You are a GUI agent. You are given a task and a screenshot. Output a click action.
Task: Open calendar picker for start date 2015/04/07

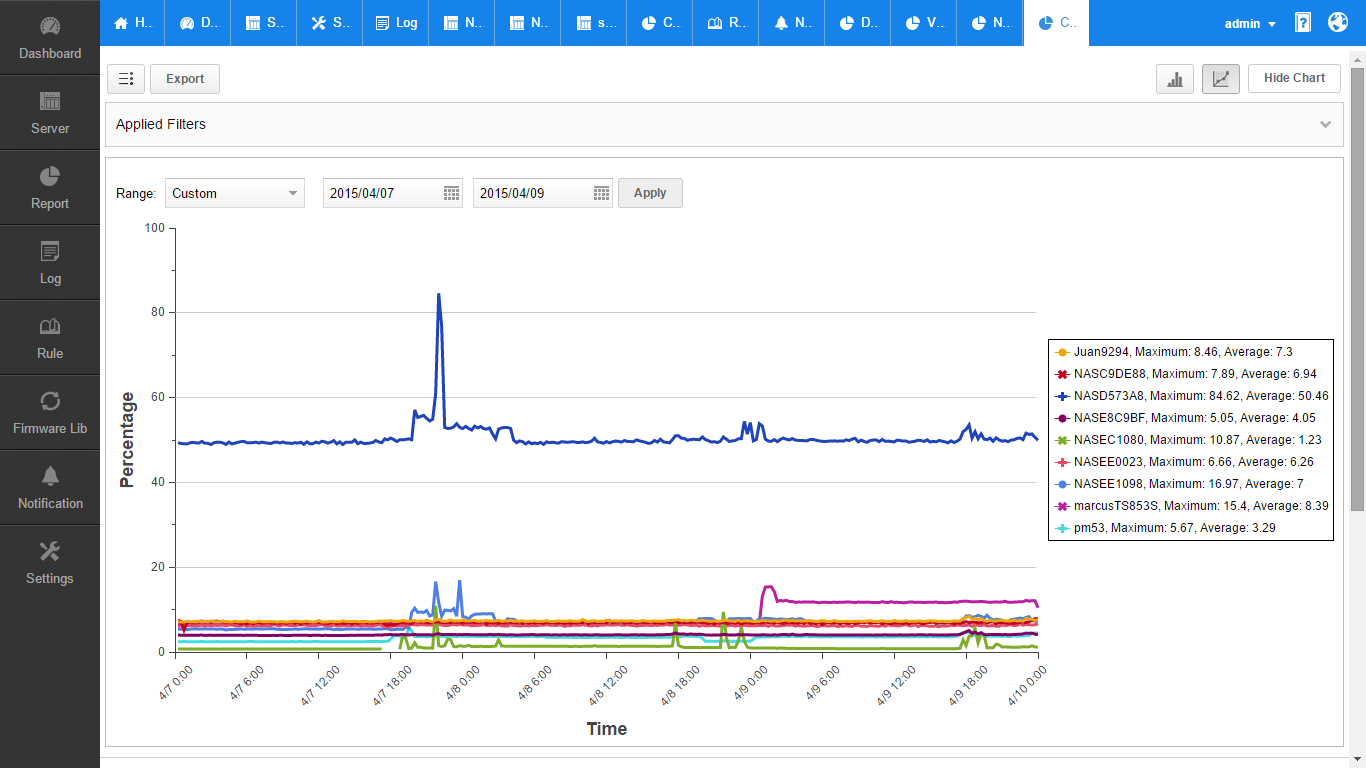click(451, 193)
